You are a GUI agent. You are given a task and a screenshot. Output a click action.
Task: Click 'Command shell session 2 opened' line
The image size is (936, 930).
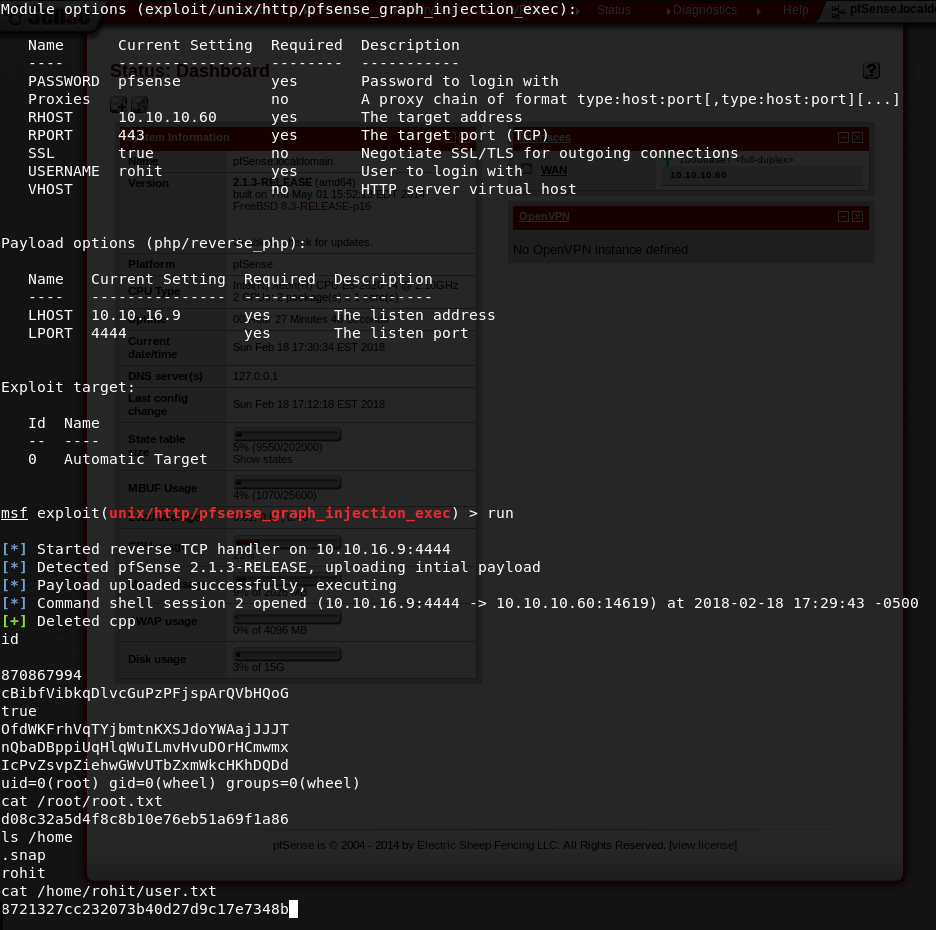[x=460, y=603]
